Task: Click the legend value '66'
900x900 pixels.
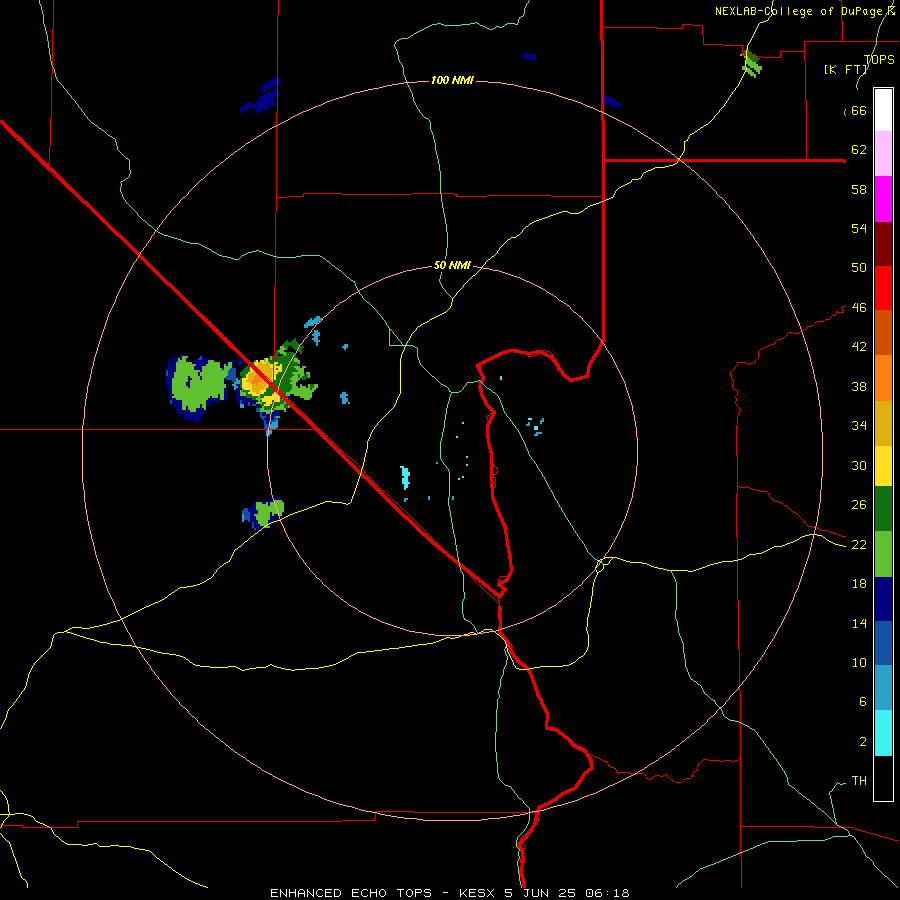Action: pyautogui.click(x=859, y=110)
